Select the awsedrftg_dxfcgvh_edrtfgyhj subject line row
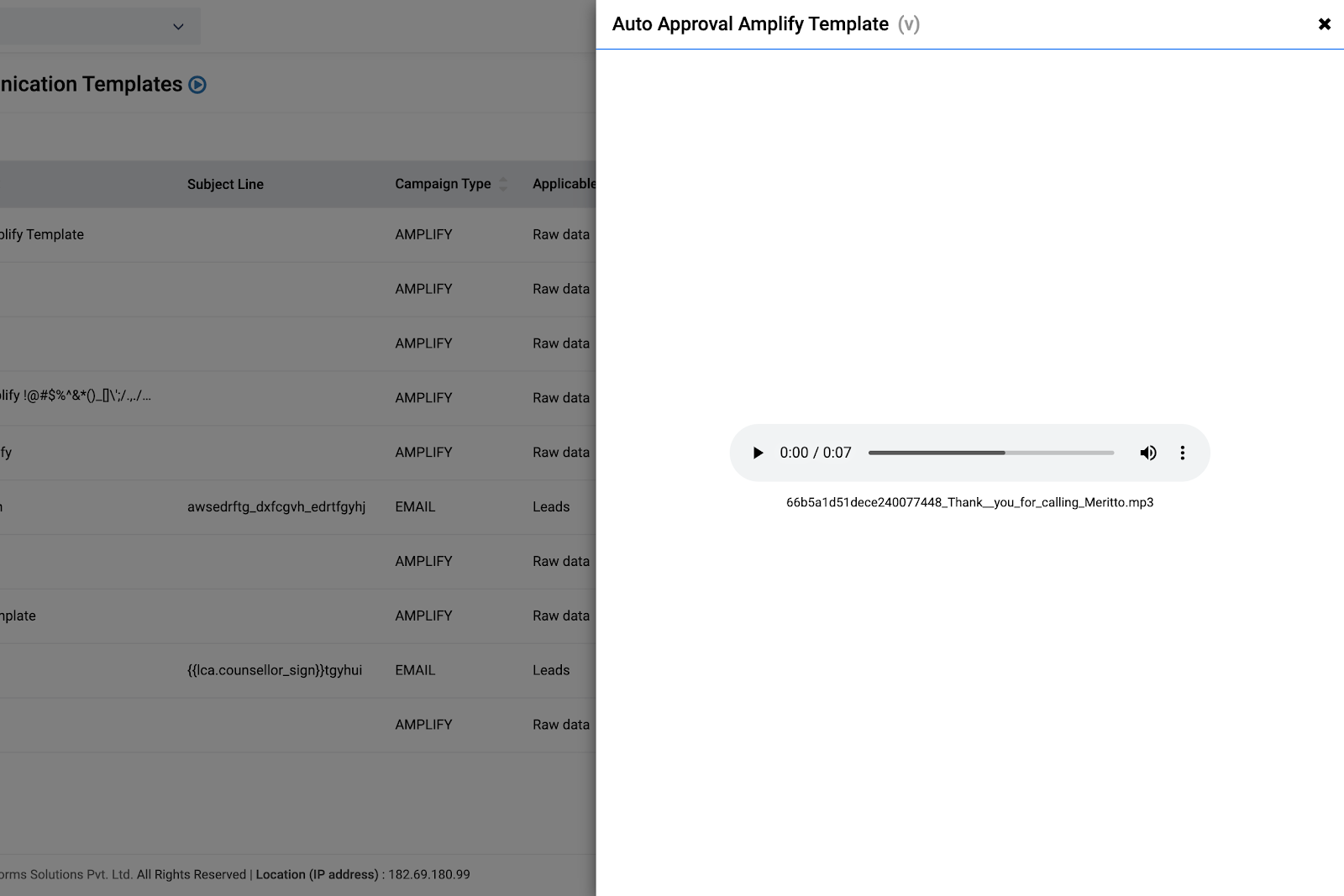This screenshot has width=1344, height=896. click(x=276, y=506)
